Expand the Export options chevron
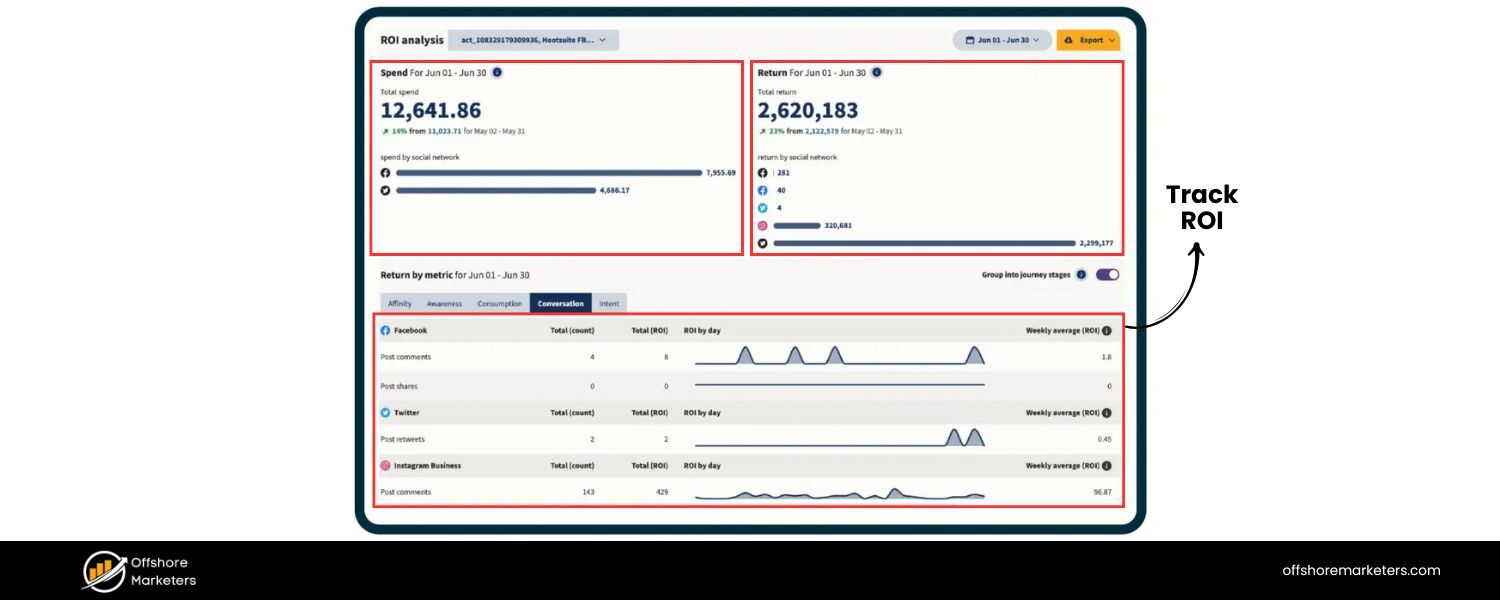The height and width of the screenshot is (600, 1500). coord(1111,40)
